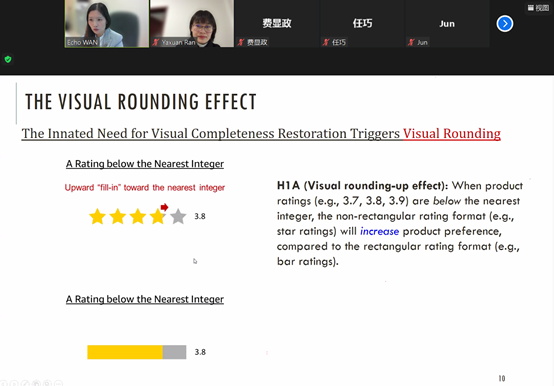
Task: Open the slideshow see-all-slides control
Action: pos(36,383)
